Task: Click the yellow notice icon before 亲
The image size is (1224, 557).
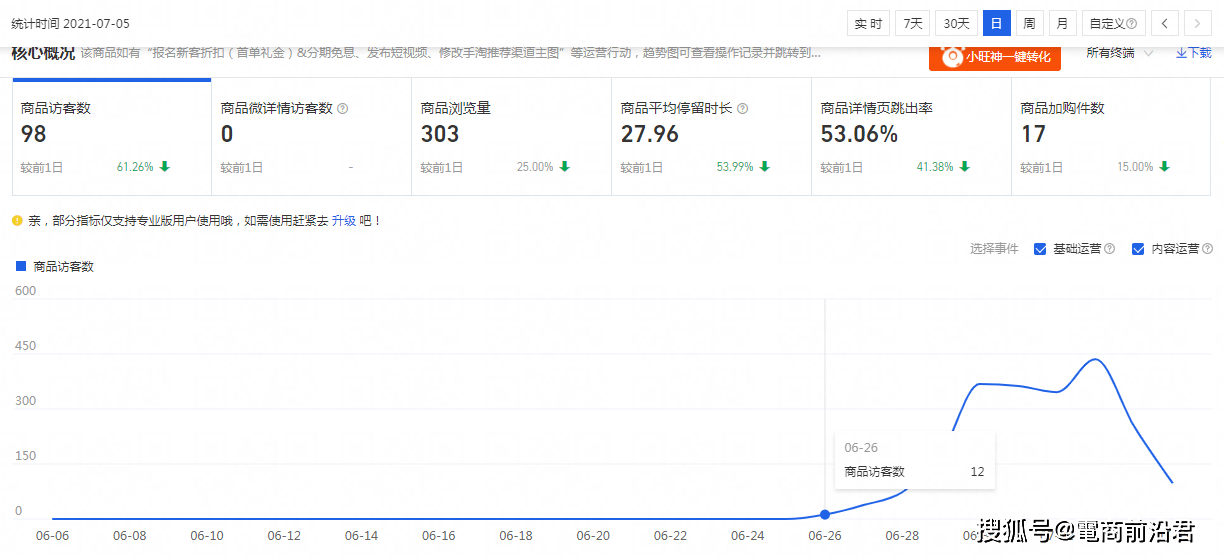Action: (17, 220)
